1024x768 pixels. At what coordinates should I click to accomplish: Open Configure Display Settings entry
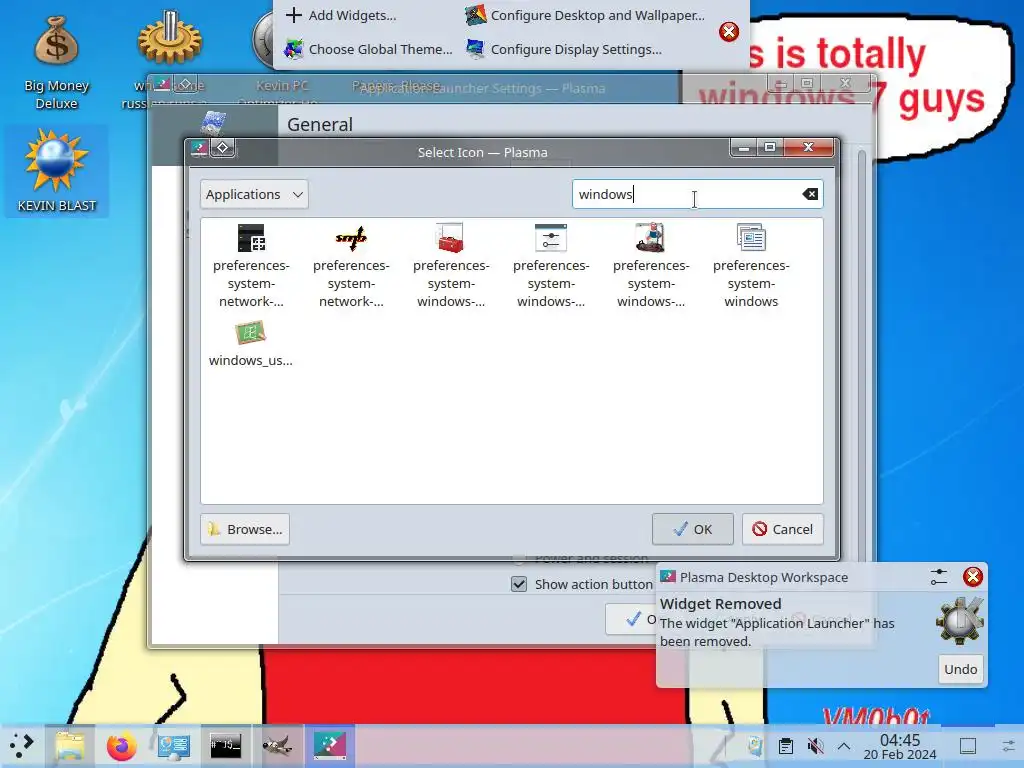pyautogui.click(x=564, y=49)
